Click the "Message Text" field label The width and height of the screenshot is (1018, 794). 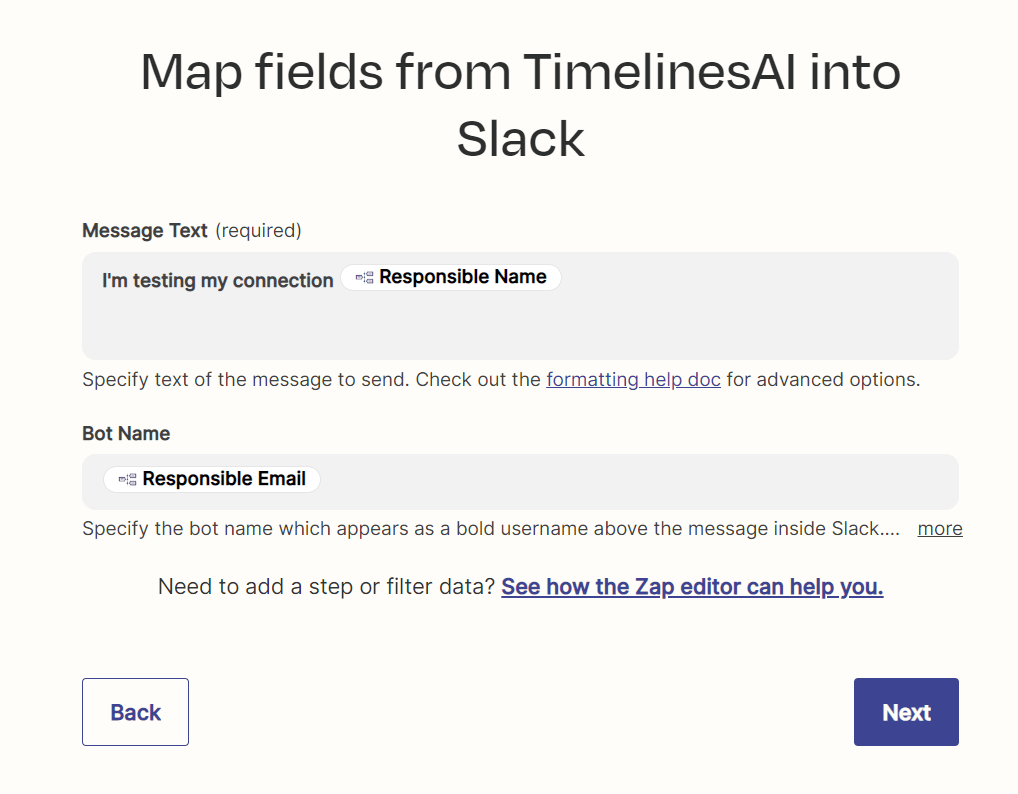pos(145,231)
